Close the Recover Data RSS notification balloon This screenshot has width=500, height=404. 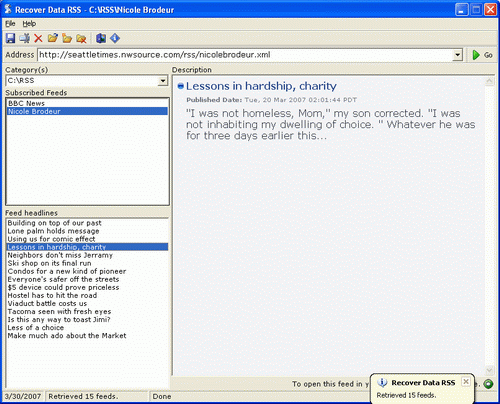tap(466, 382)
